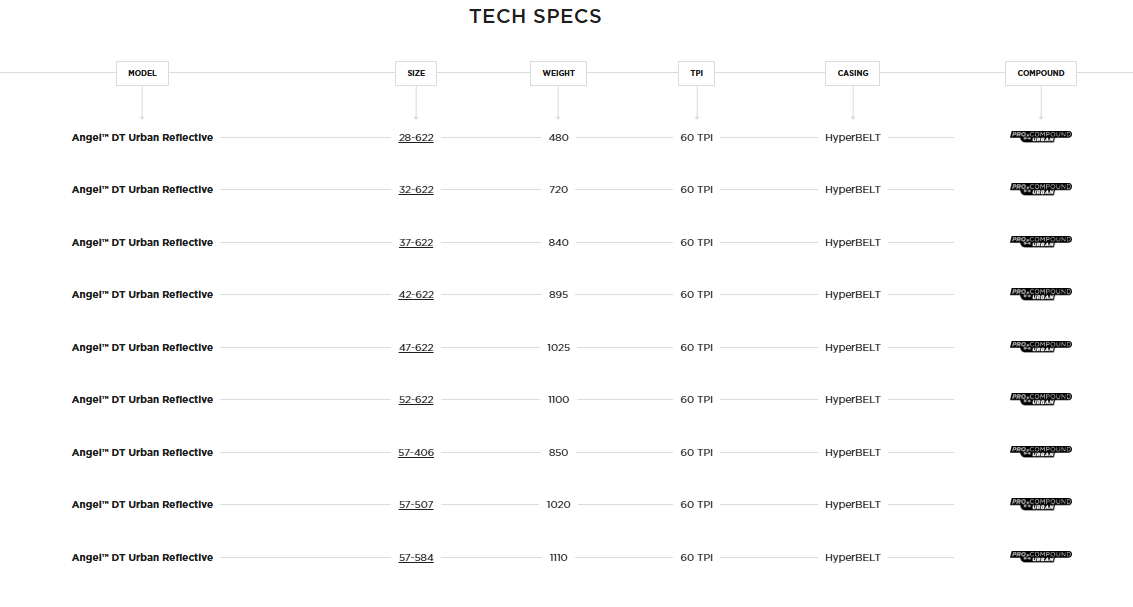Click the Pro Compound Urban icon for 32-622
This screenshot has width=1133, height=607.
tap(1040, 188)
